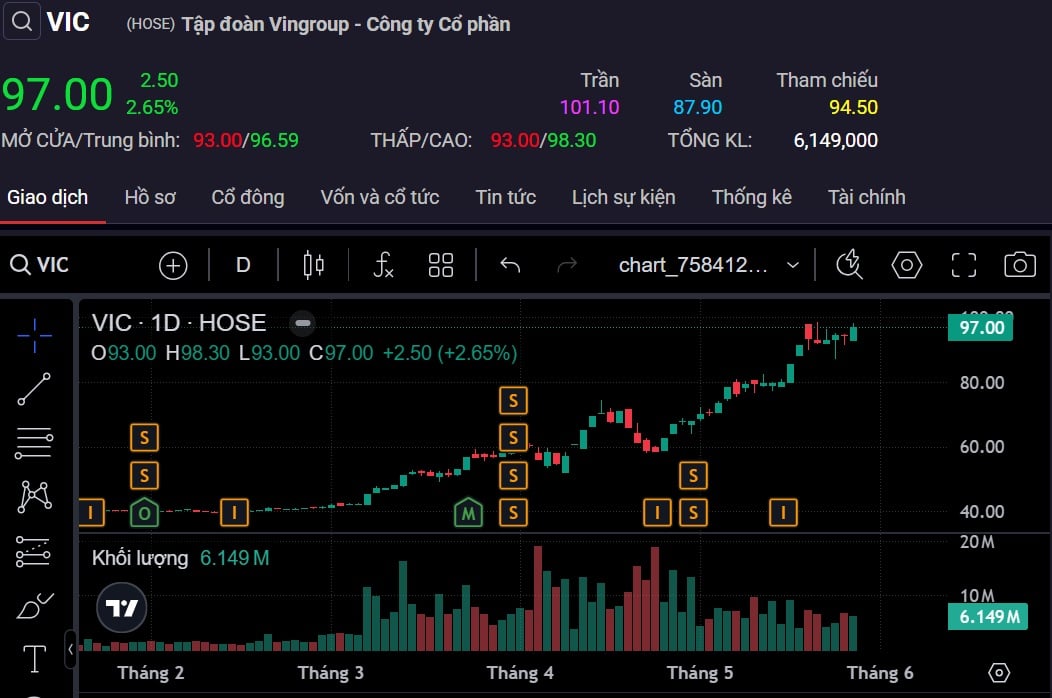Click the redo arrow in chart toolbar
This screenshot has height=698, width=1052.
(x=567, y=265)
